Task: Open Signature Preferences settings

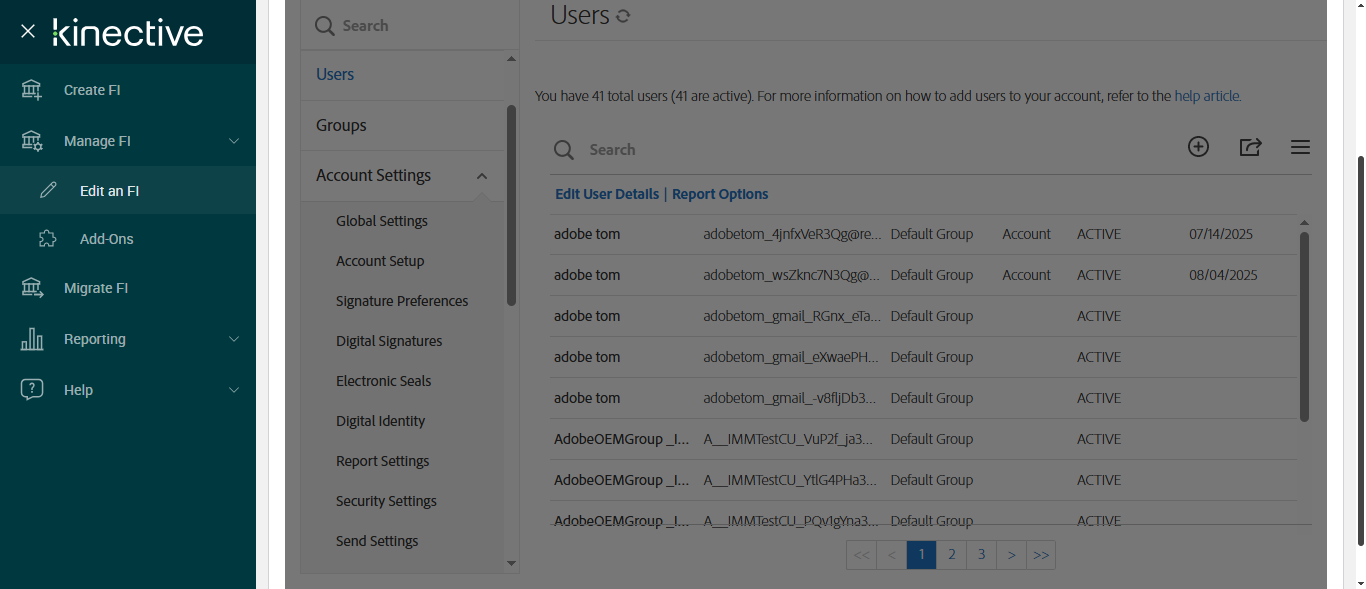Action: click(402, 301)
